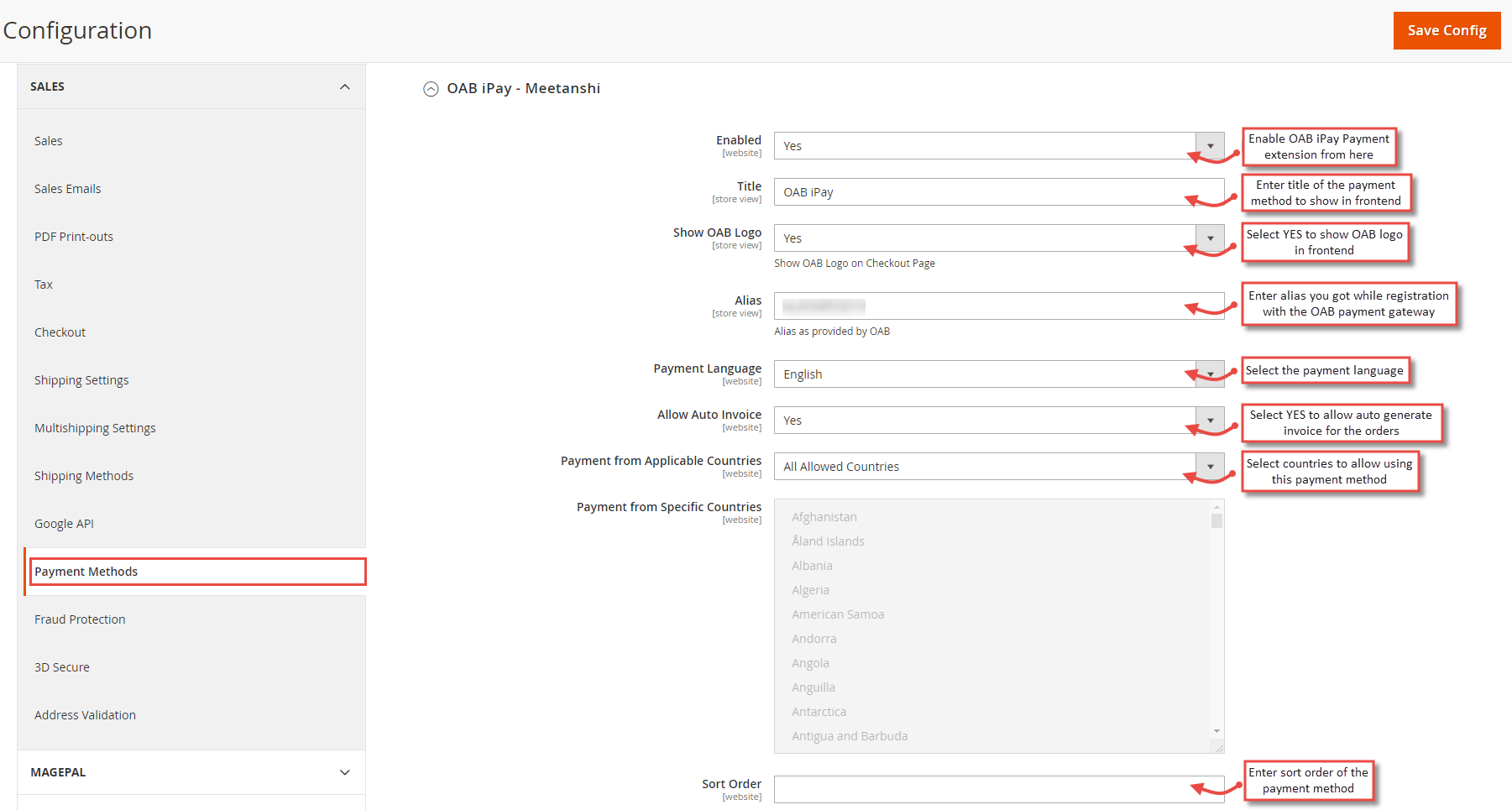The height and width of the screenshot is (810, 1512).
Task: Open the Payment Language dropdown
Action: pyautogui.click(x=999, y=374)
